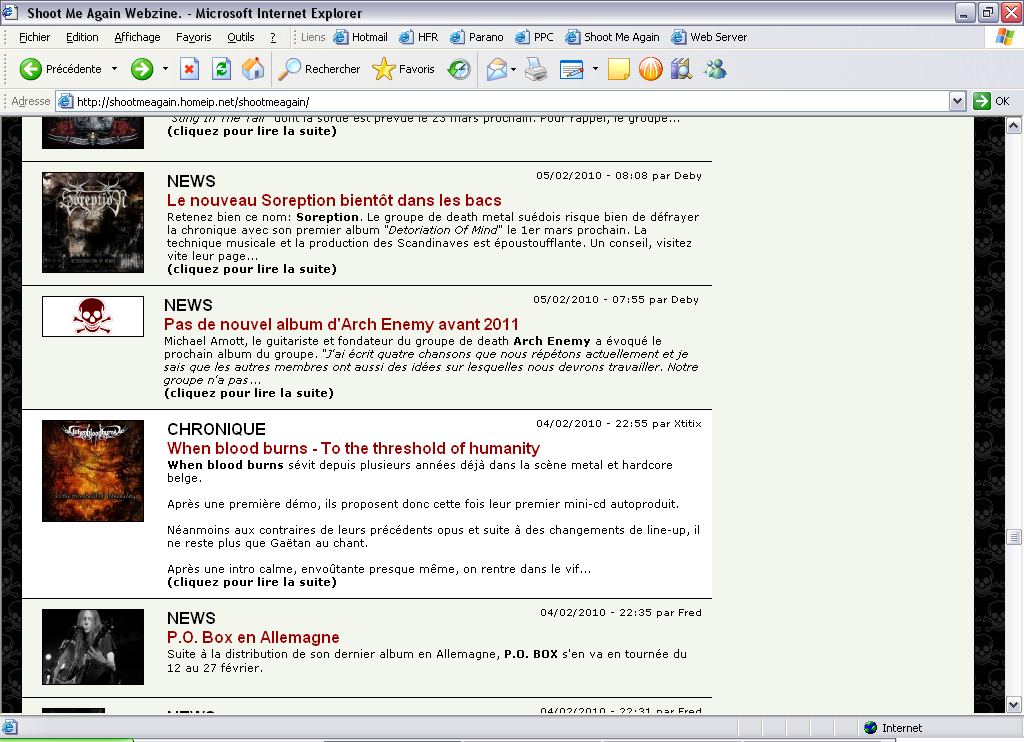Click the '05/02/2010 - 07:55 par Deby' dateline
The image size is (1024, 742).
pos(616,300)
